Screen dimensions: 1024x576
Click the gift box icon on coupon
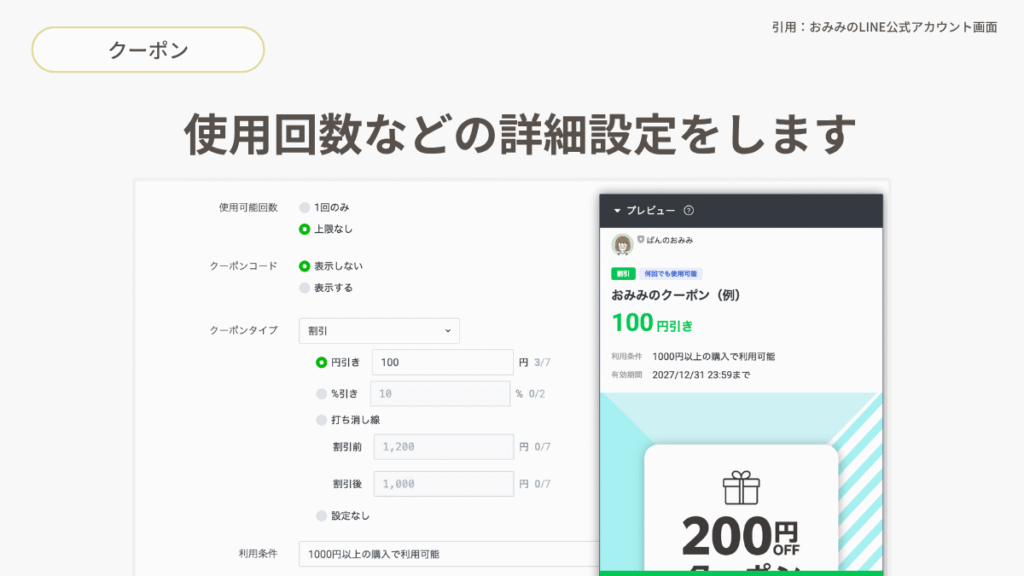741,488
